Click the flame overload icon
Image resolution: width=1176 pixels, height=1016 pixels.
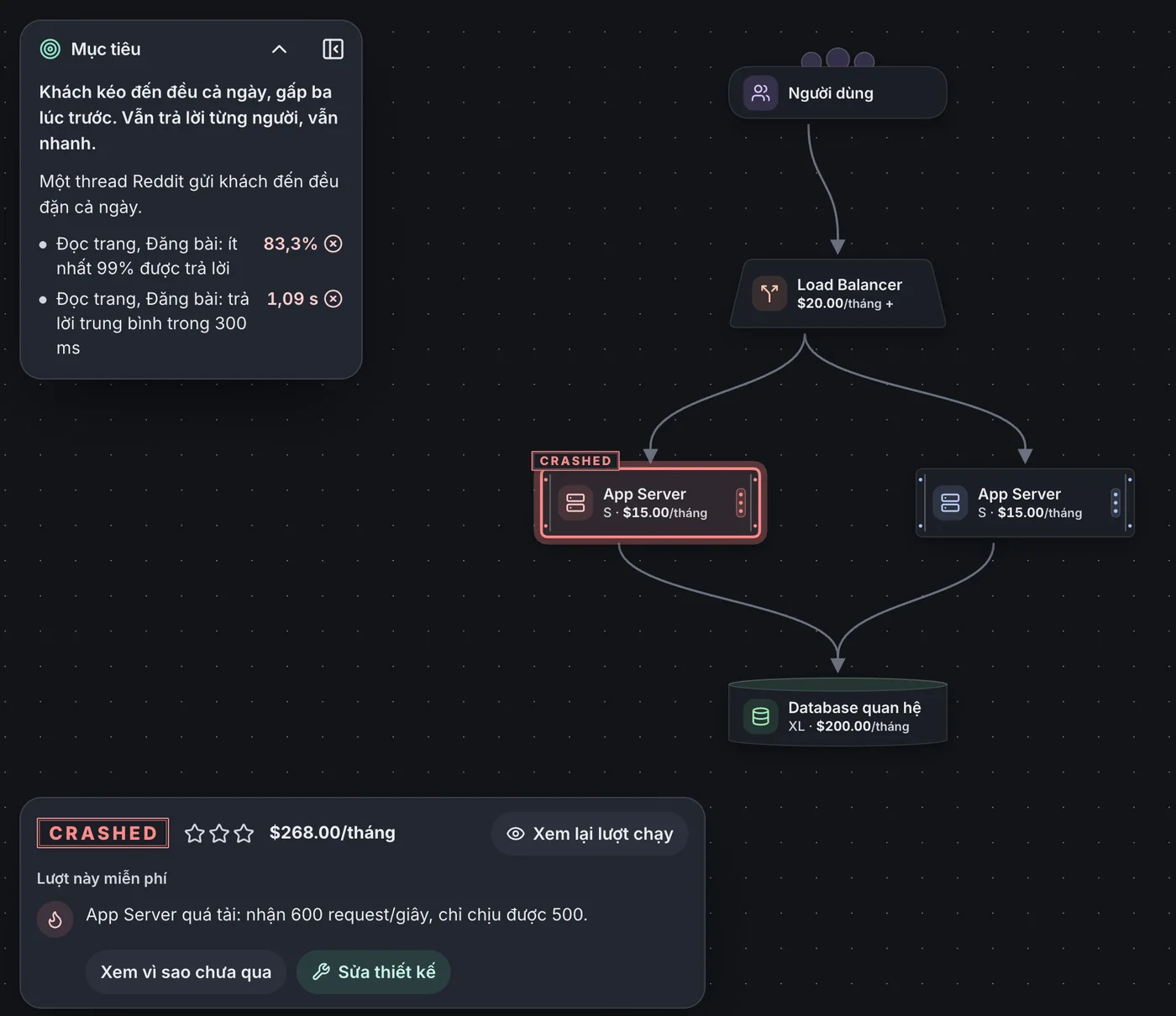point(55,919)
